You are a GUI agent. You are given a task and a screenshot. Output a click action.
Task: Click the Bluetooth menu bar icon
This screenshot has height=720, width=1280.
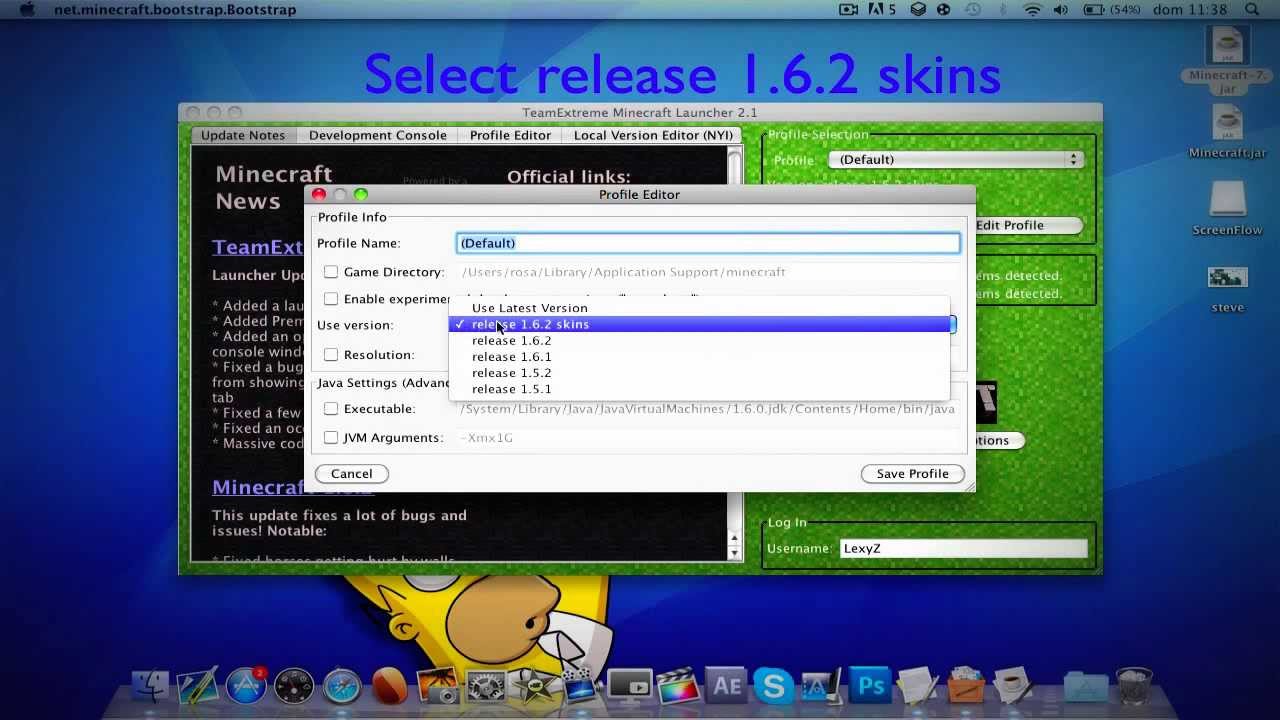1003,9
